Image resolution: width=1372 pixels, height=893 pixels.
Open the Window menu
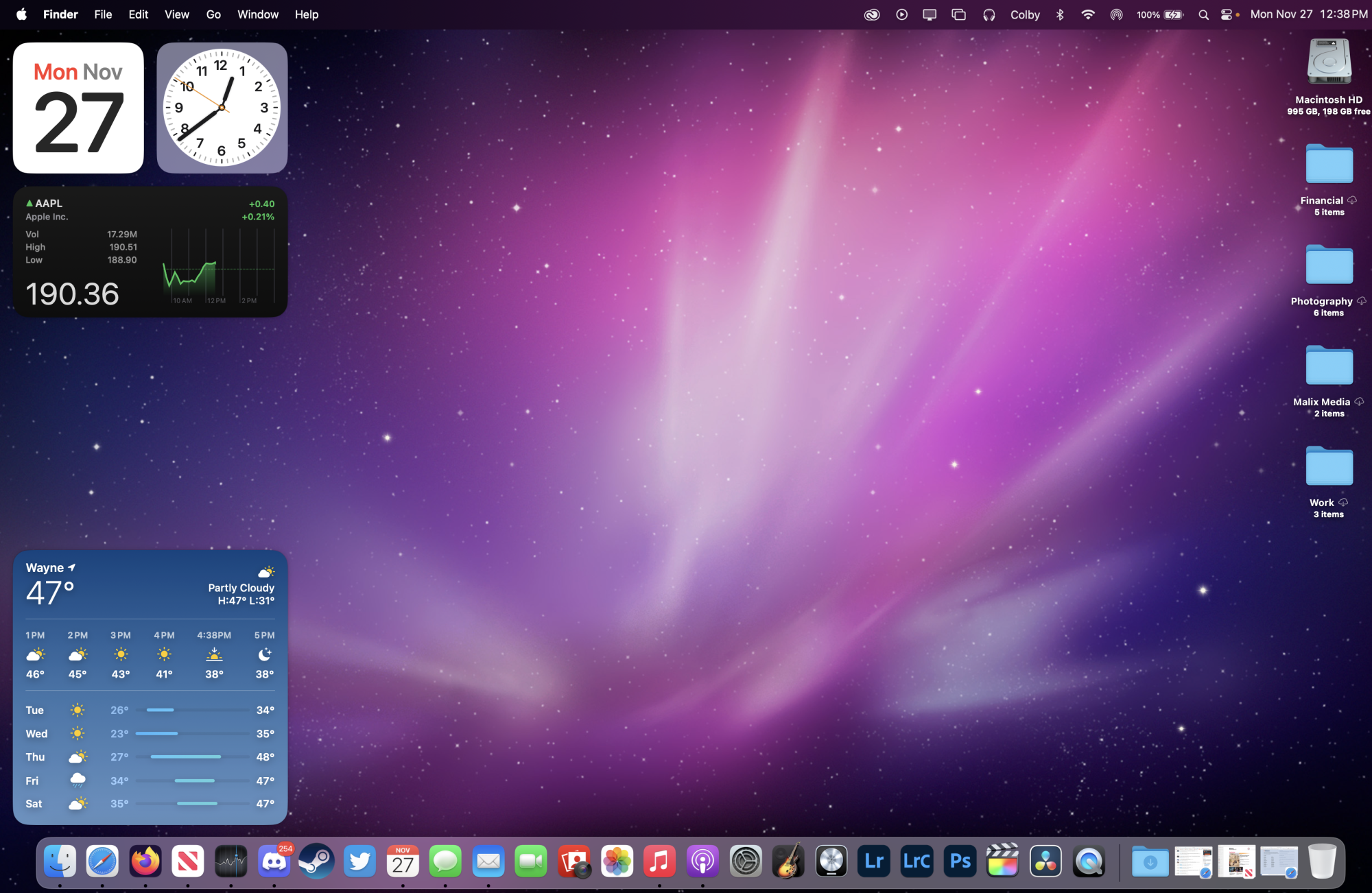(257, 14)
